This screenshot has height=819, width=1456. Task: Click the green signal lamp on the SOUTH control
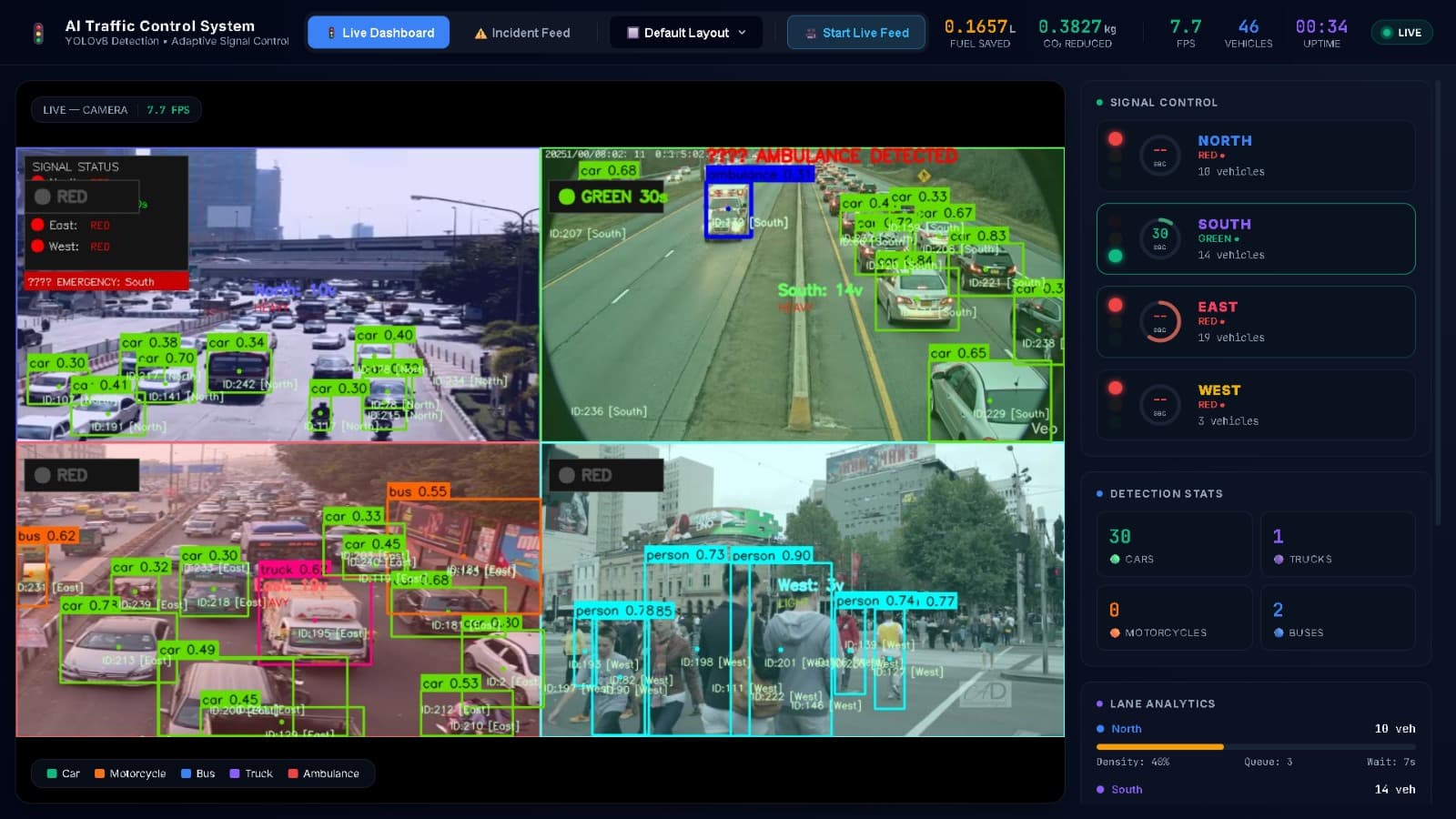[1116, 256]
